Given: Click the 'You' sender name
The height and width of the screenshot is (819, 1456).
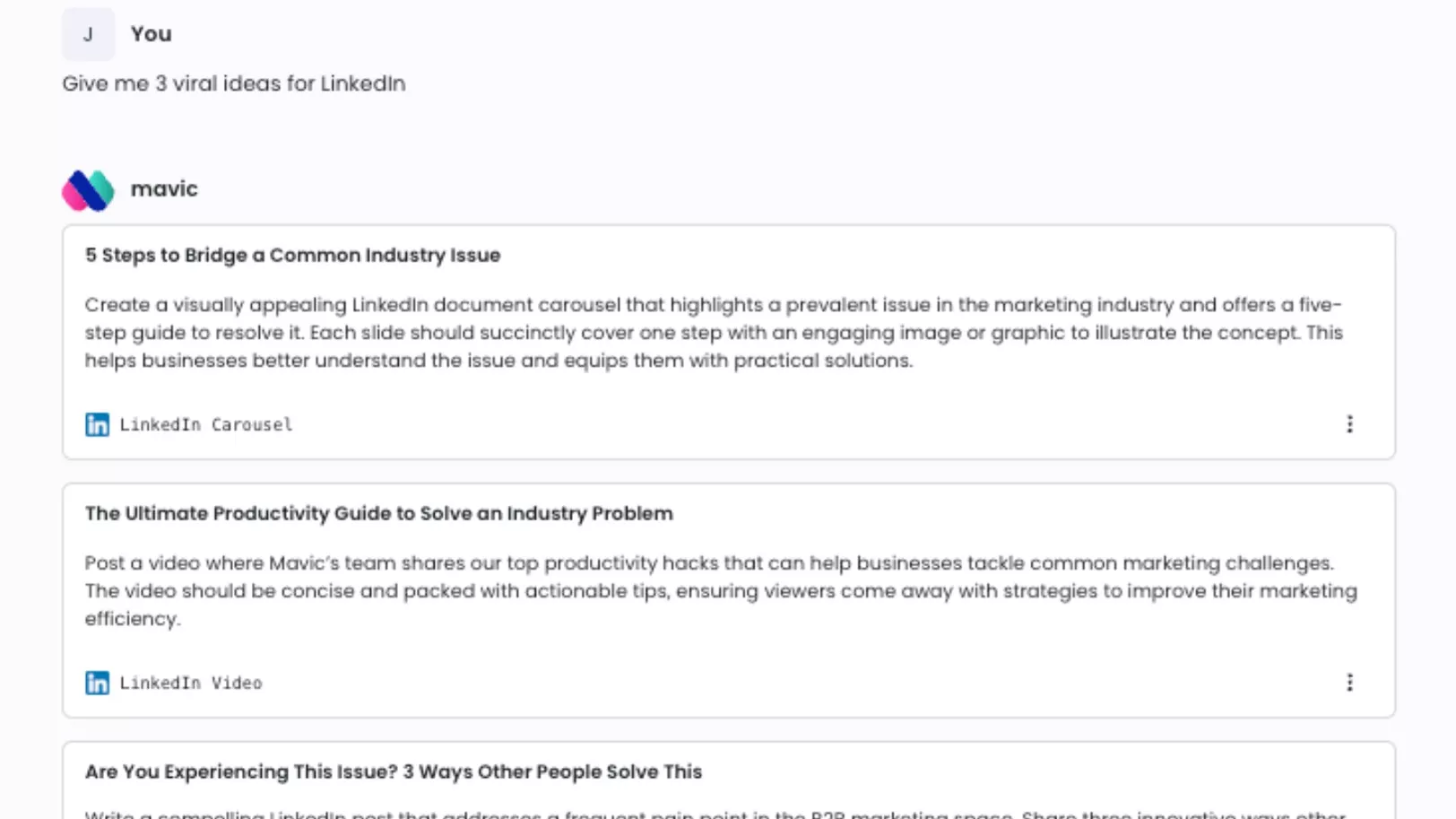Looking at the screenshot, I should tap(151, 34).
